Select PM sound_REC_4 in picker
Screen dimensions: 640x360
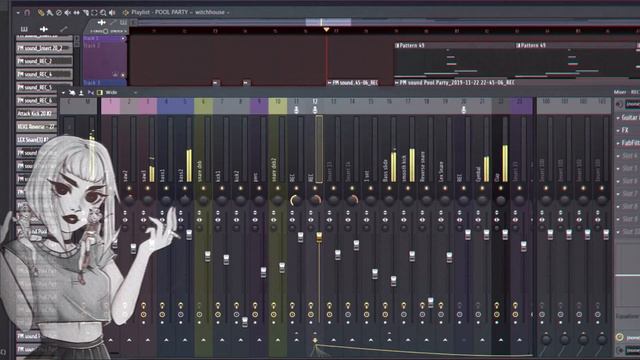(44, 74)
